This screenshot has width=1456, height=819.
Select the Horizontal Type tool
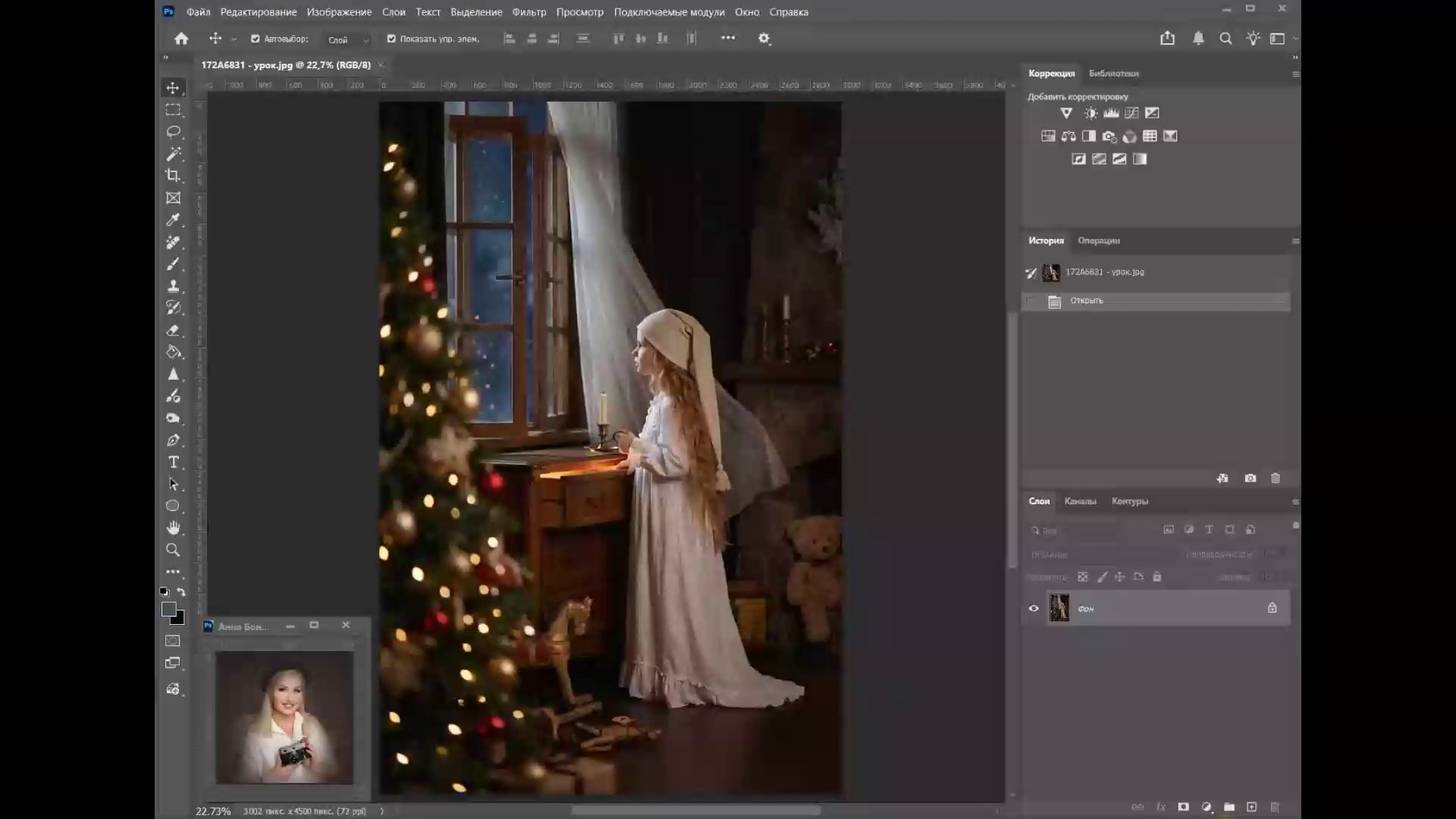point(173,462)
